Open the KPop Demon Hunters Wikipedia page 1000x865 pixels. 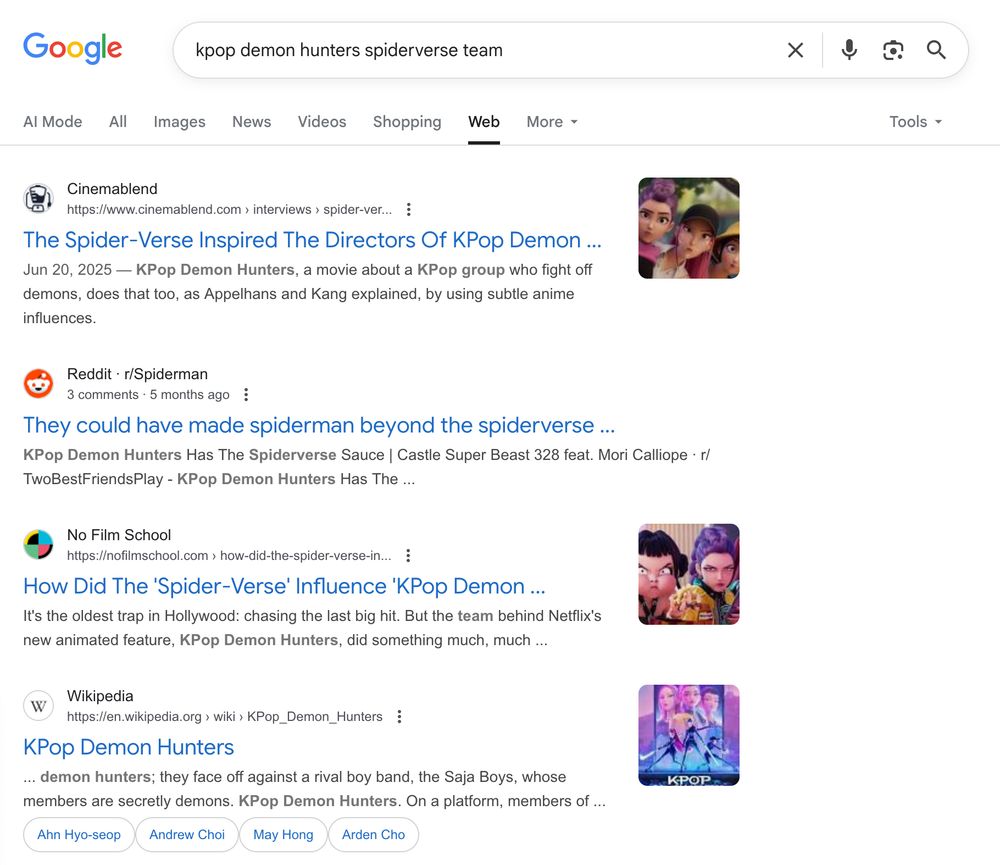[x=128, y=747]
